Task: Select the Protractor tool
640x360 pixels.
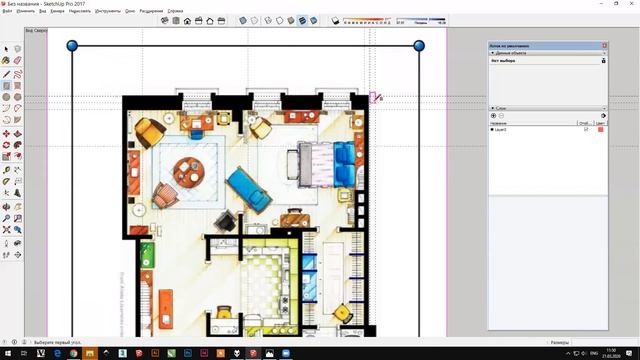Action: 6,182
